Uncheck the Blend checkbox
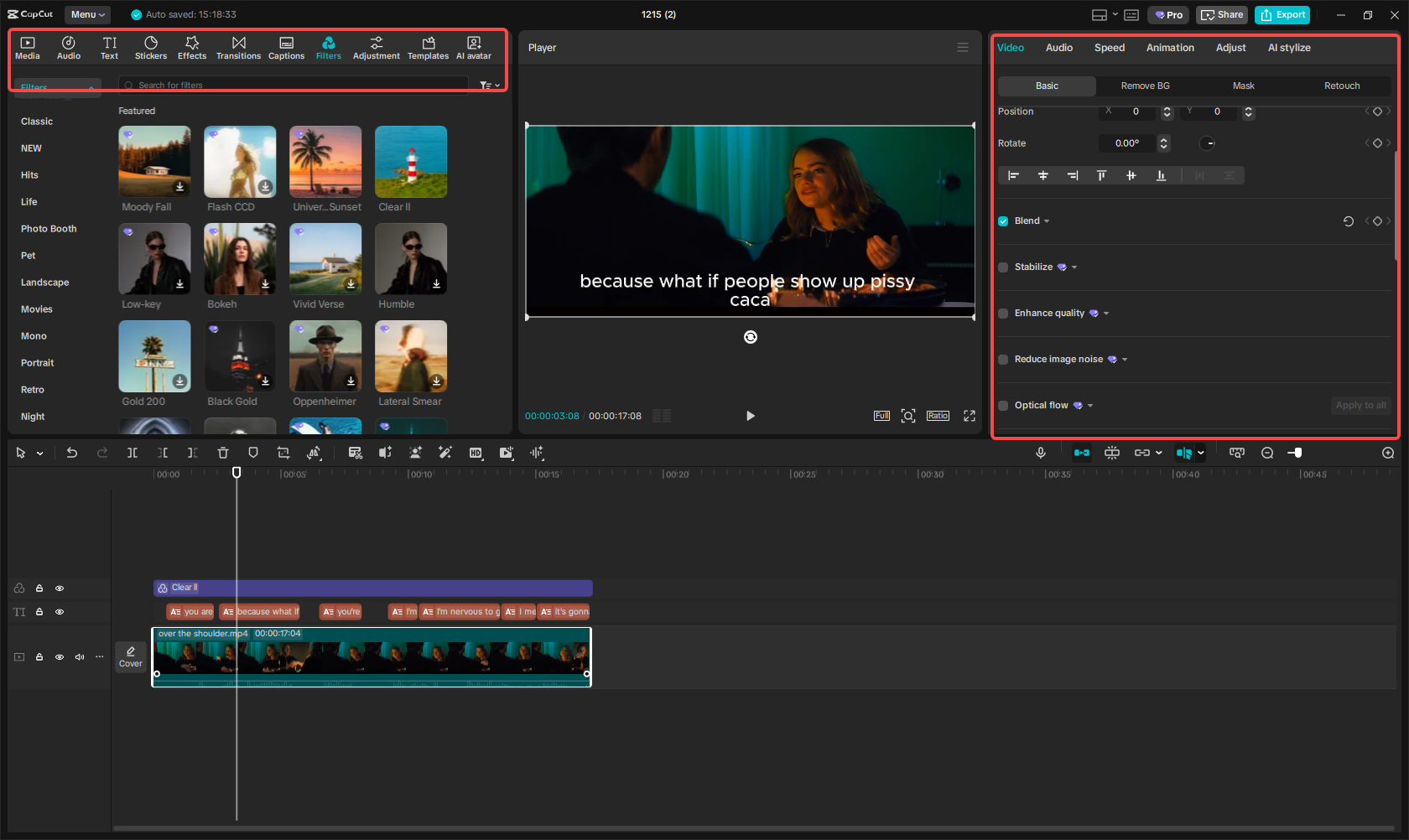Viewport: 1409px width, 840px height. [x=1003, y=221]
